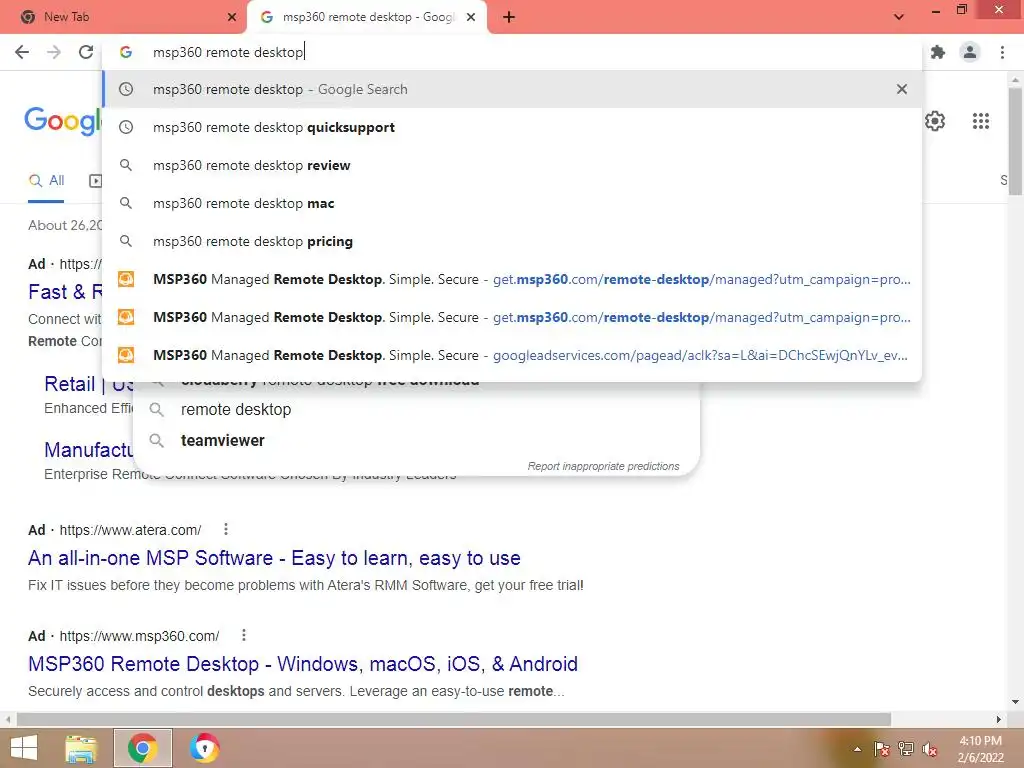Image resolution: width=1024 pixels, height=768 pixels.
Task: Open the Windows Start button
Action: click(x=24, y=748)
